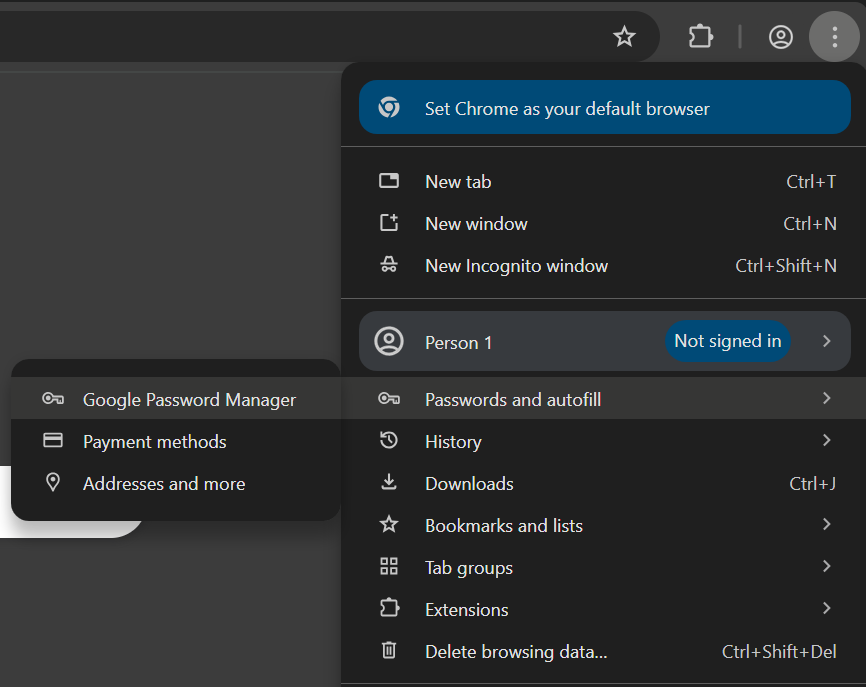Set Chrome as your default browser
The image size is (866, 687).
coord(604,108)
